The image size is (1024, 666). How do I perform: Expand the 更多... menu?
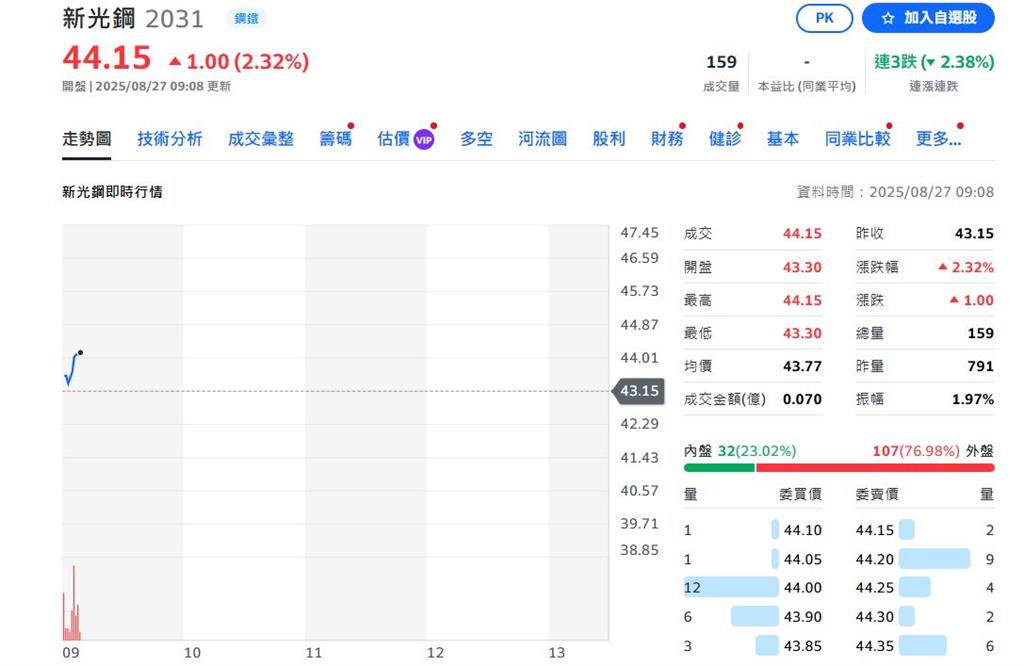pos(938,139)
